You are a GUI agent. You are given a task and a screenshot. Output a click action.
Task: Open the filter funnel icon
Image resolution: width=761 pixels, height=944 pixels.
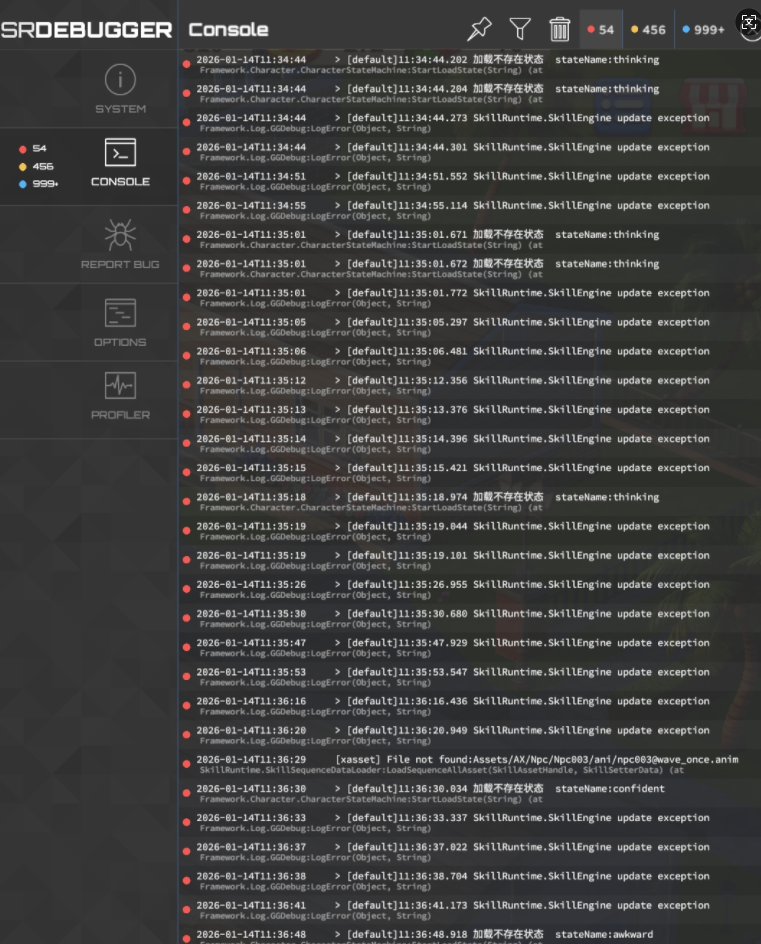click(520, 29)
